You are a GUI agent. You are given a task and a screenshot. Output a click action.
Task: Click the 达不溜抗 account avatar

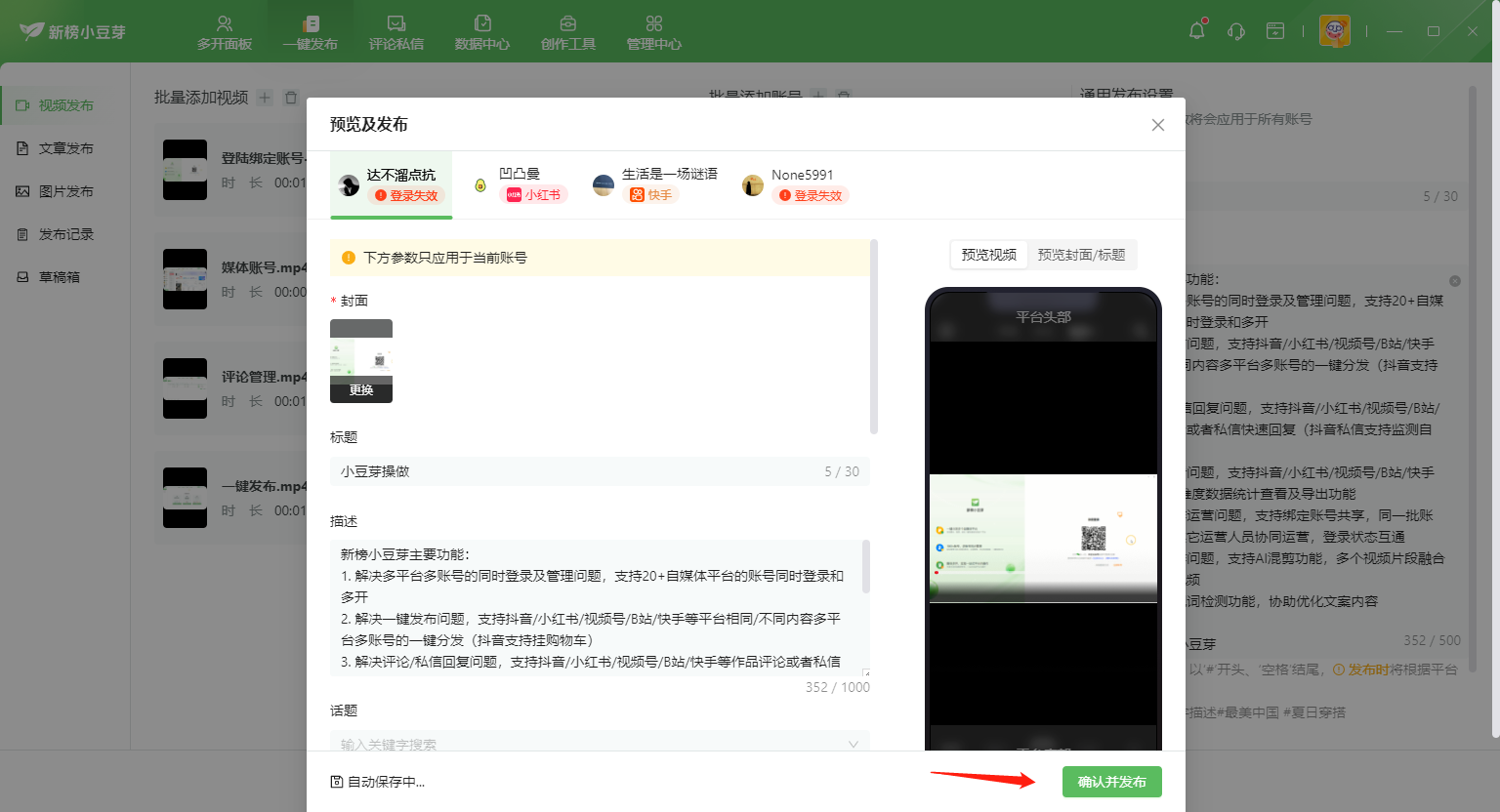point(349,185)
